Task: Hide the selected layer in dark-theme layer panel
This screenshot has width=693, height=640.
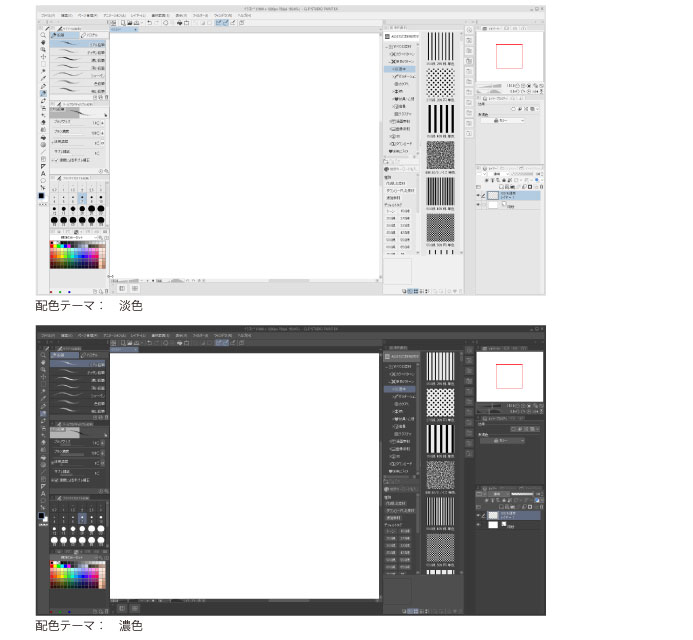Action: coord(478,515)
